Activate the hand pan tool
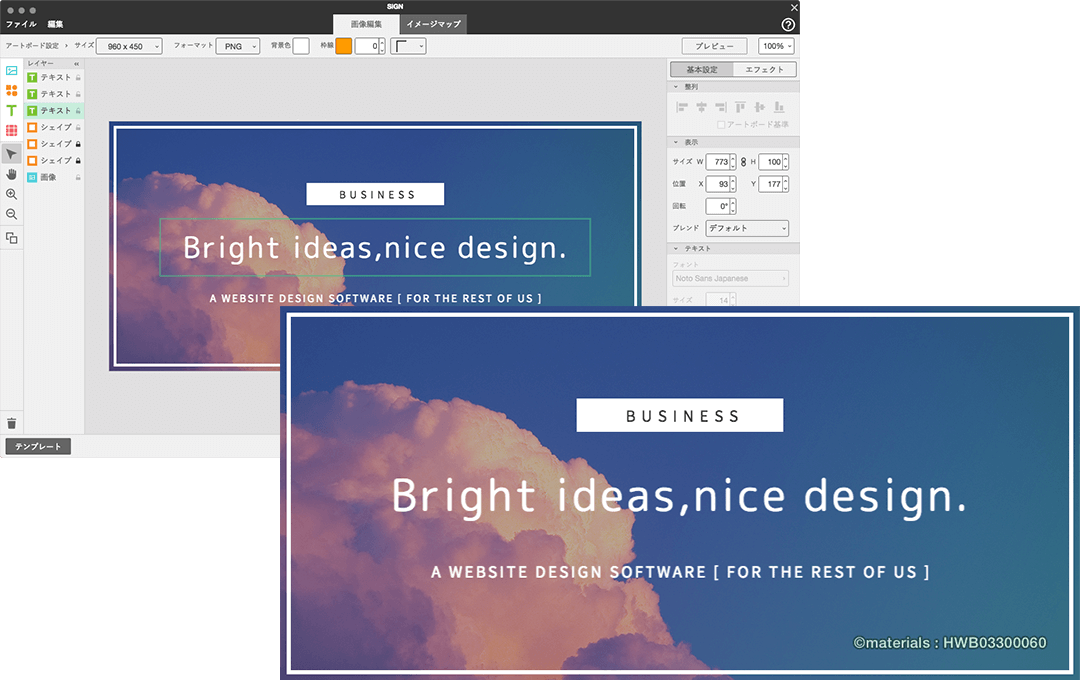Image resolution: width=1080 pixels, height=680 pixels. click(x=12, y=174)
